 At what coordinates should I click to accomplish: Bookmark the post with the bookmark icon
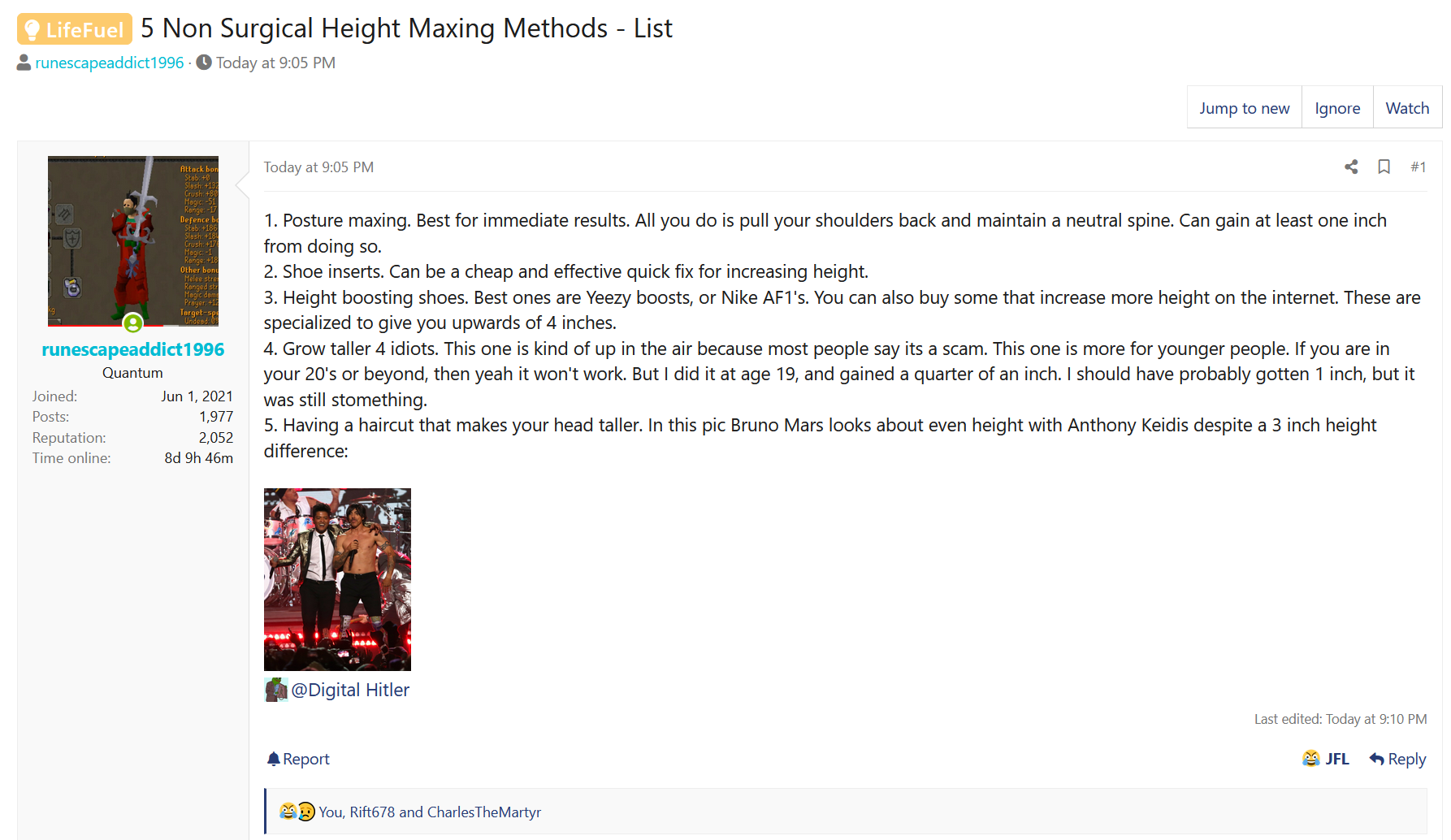1384,167
